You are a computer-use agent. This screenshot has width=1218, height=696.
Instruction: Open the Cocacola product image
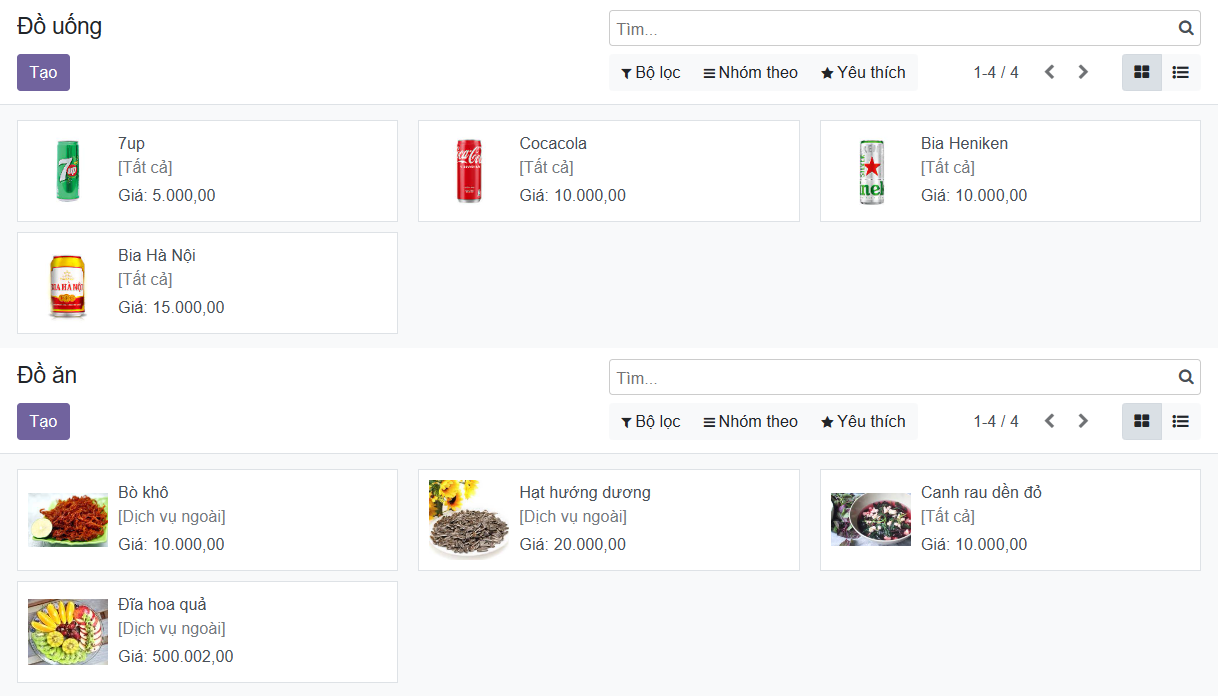click(469, 171)
